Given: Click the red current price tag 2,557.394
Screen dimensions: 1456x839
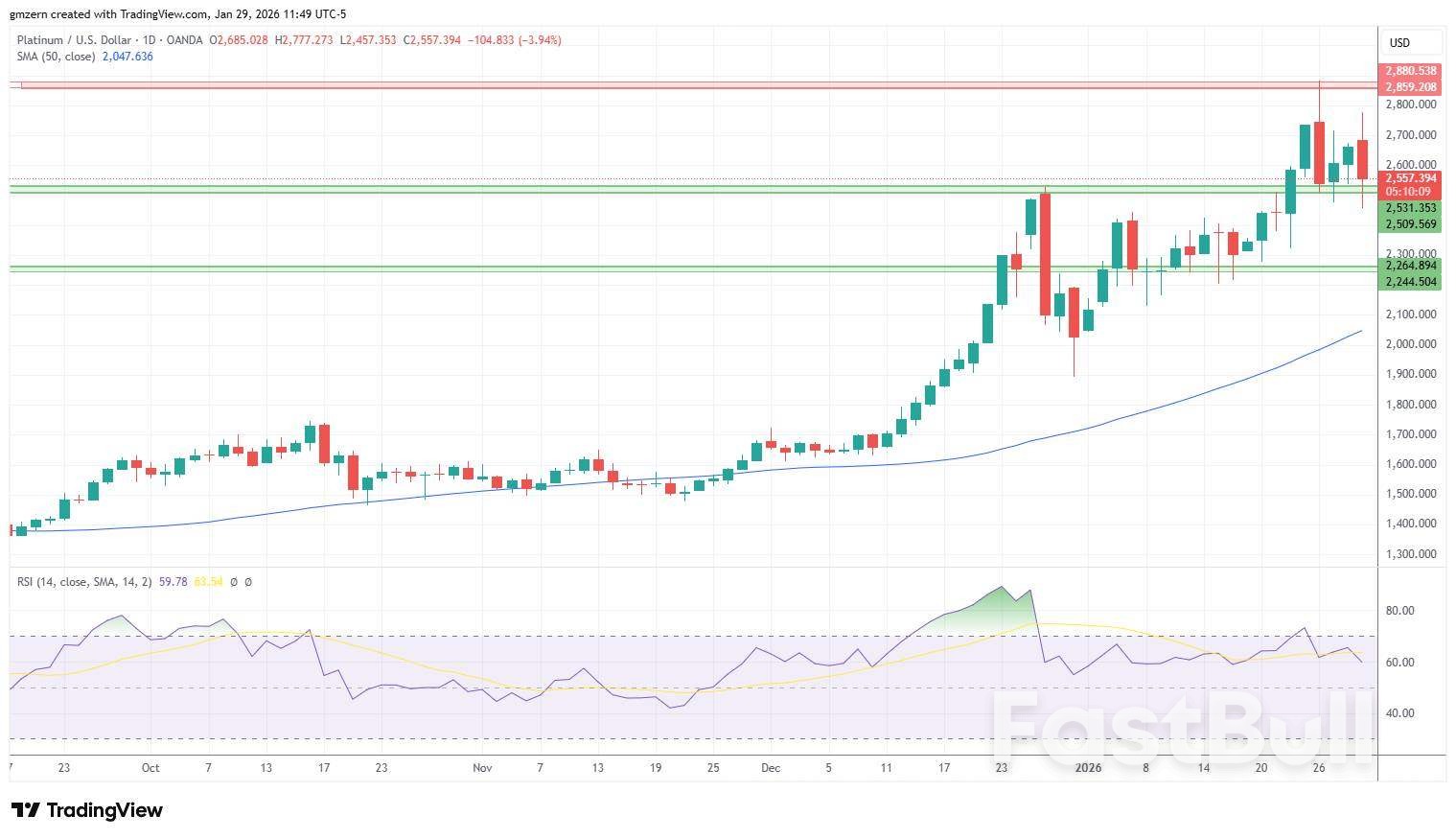Looking at the screenshot, I should [x=1410, y=178].
